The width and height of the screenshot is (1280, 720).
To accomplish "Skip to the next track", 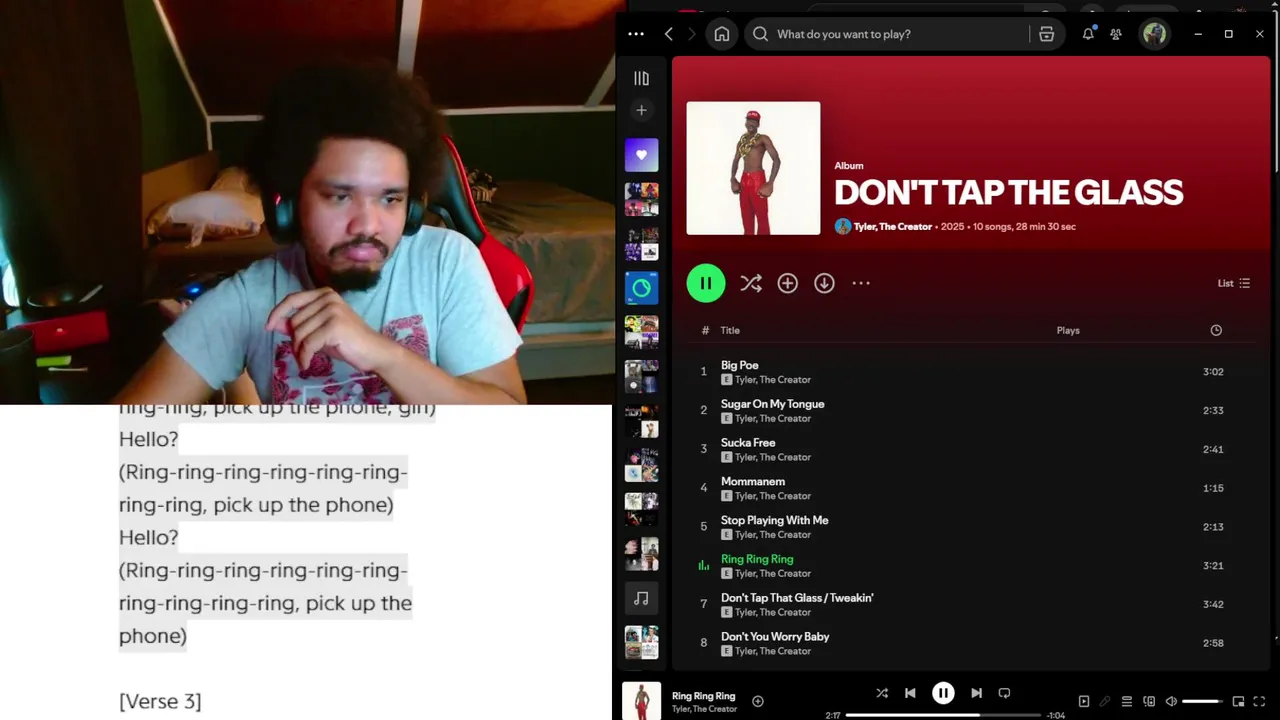I will pyautogui.click(x=976, y=693).
